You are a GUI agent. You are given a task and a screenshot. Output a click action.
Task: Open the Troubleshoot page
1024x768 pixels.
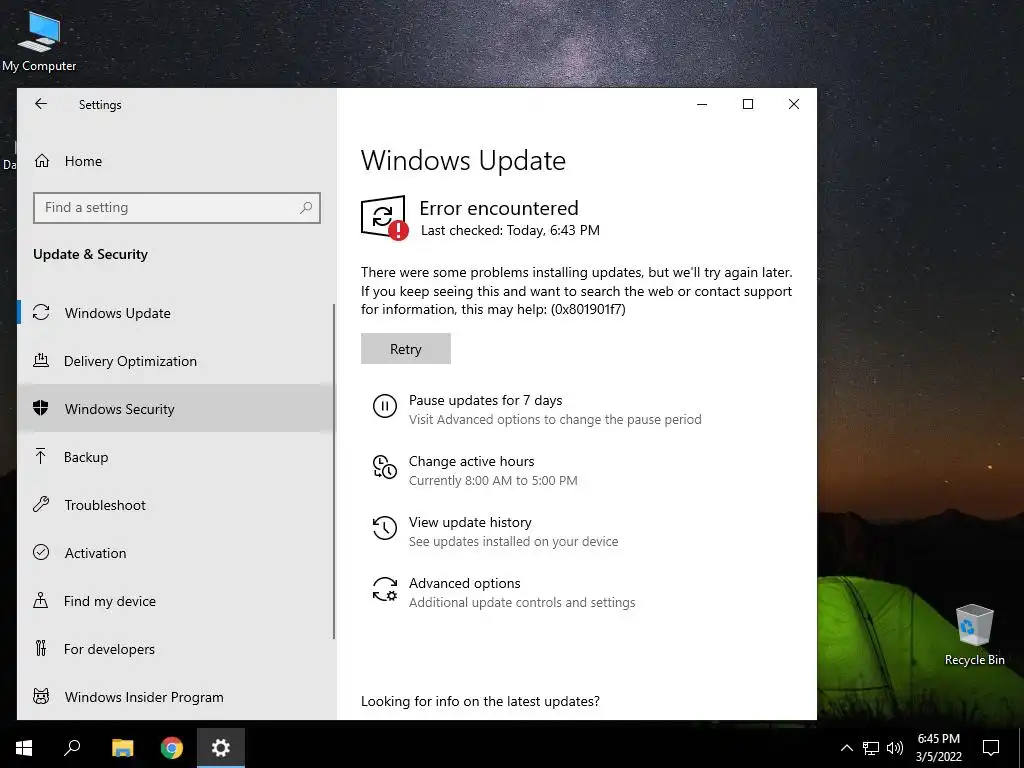coord(176,505)
